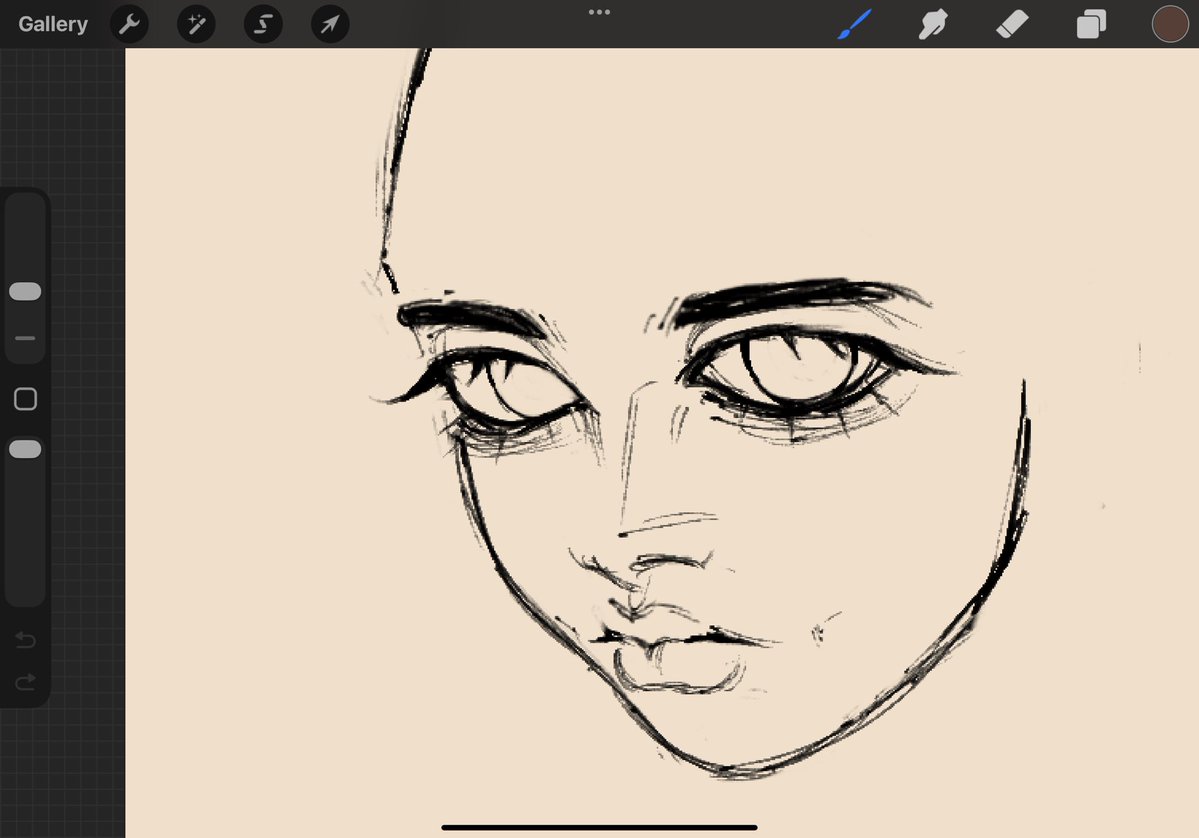Click the brush size slider handle
Screen dimensions: 1199x838
[25, 291]
